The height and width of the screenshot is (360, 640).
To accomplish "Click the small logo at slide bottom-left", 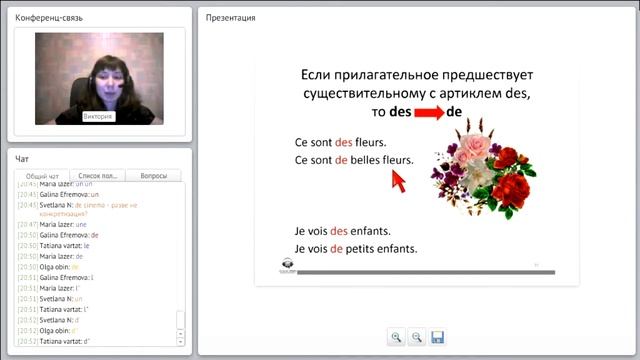I will pos(288,265).
